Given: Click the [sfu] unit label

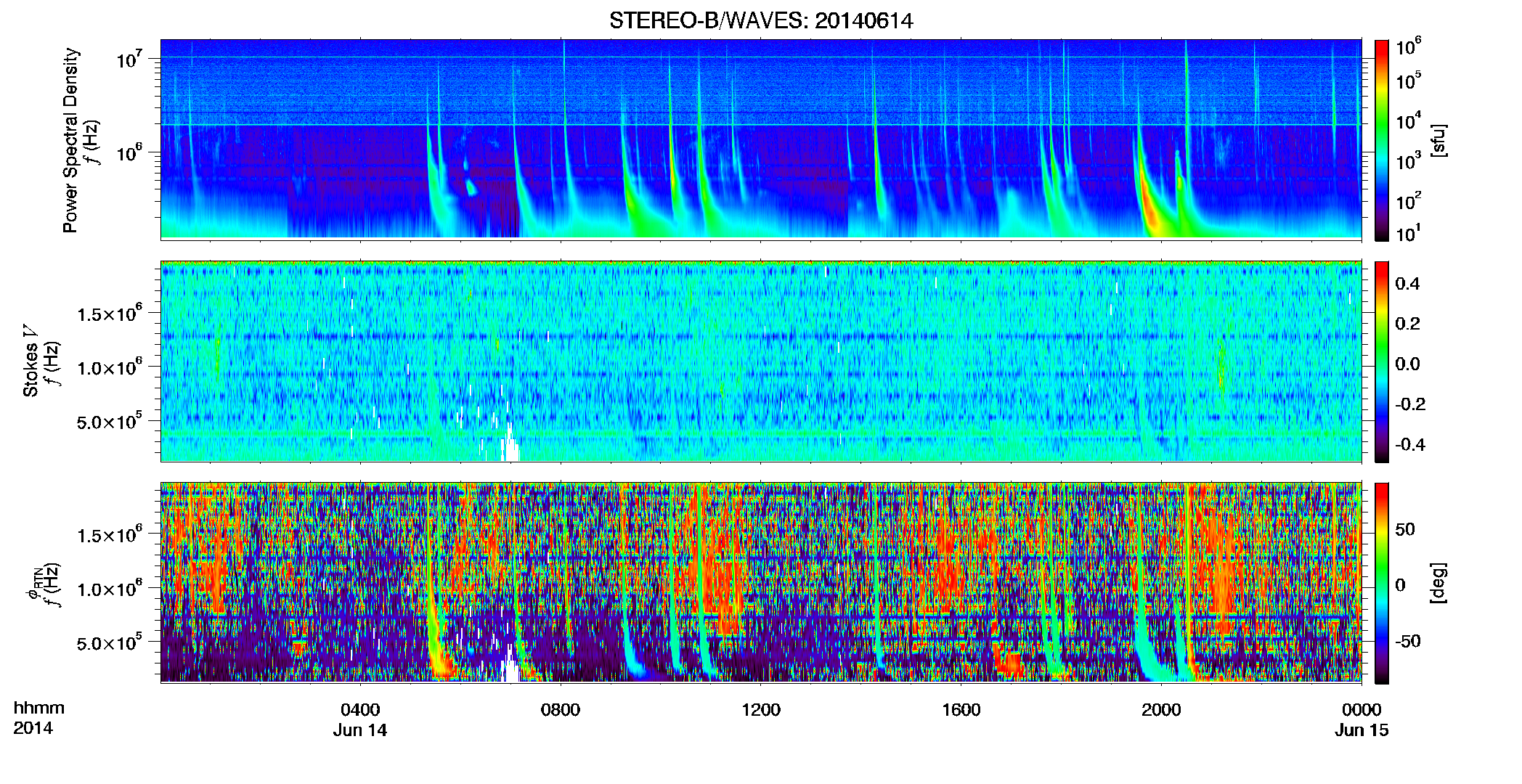Looking at the screenshot, I should coord(1438,140).
